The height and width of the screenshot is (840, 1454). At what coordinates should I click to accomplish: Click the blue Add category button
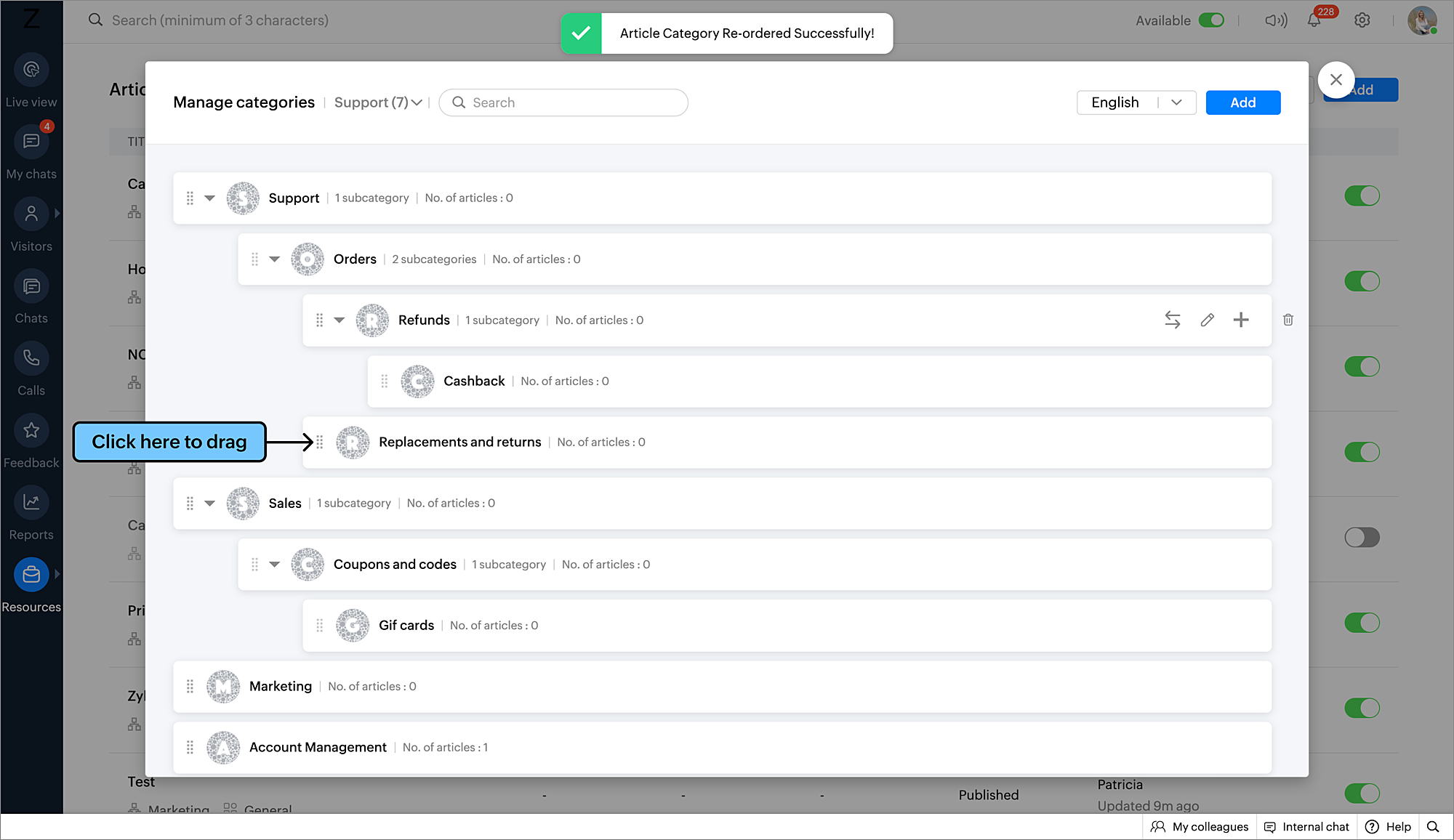(1242, 102)
